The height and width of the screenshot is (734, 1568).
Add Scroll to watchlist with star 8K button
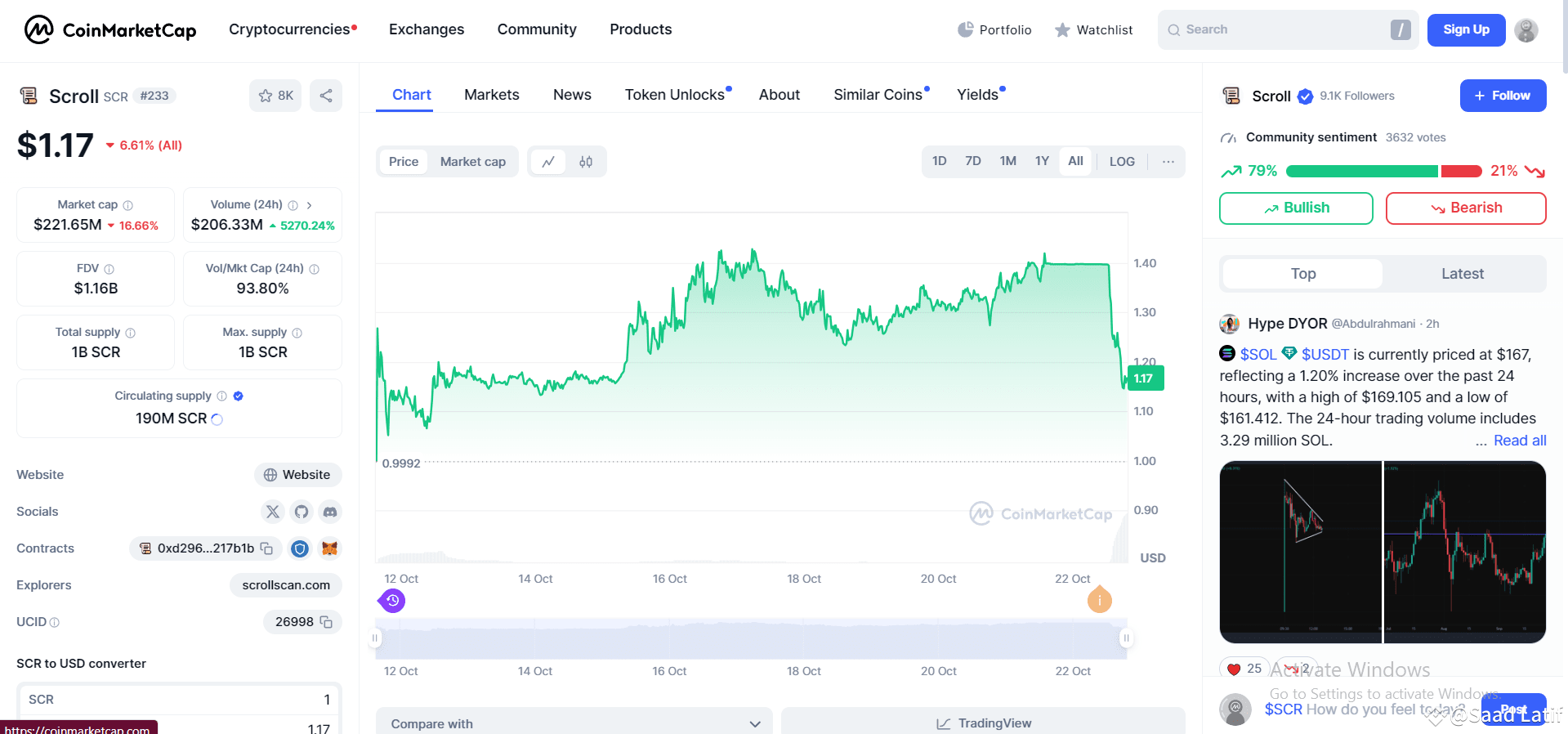click(x=275, y=96)
